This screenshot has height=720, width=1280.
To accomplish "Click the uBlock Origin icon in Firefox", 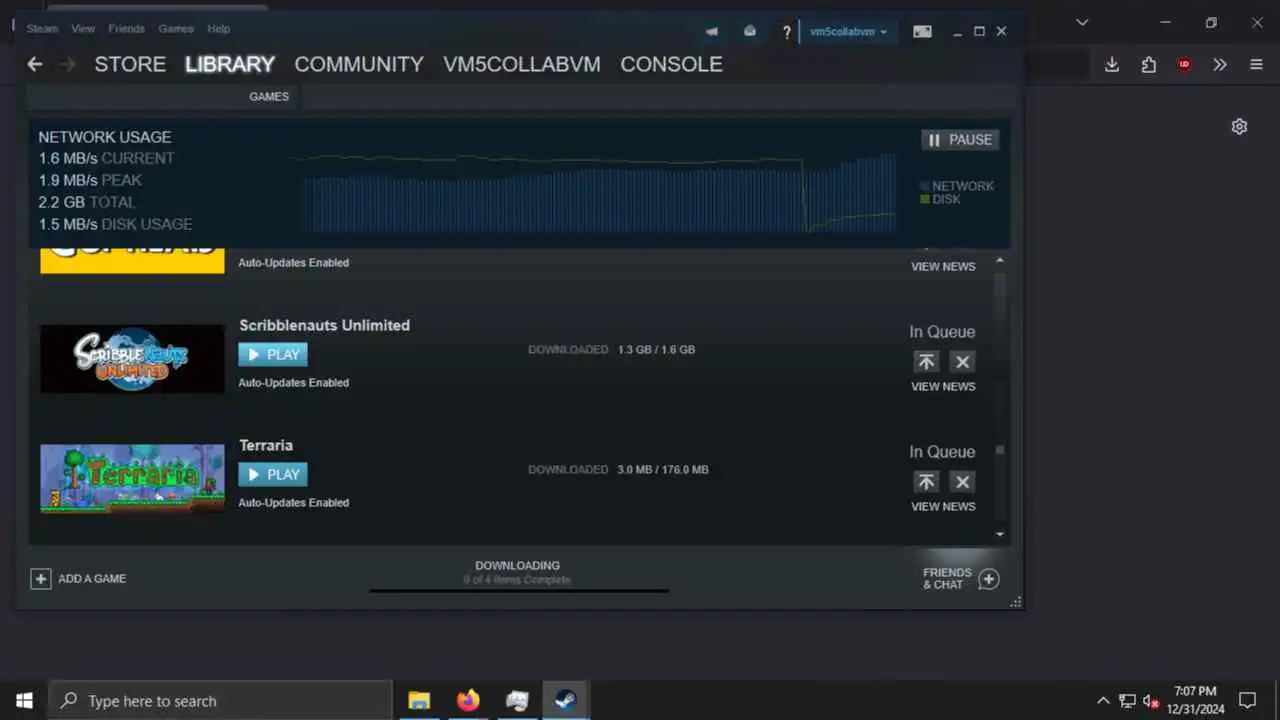I will coord(1184,64).
